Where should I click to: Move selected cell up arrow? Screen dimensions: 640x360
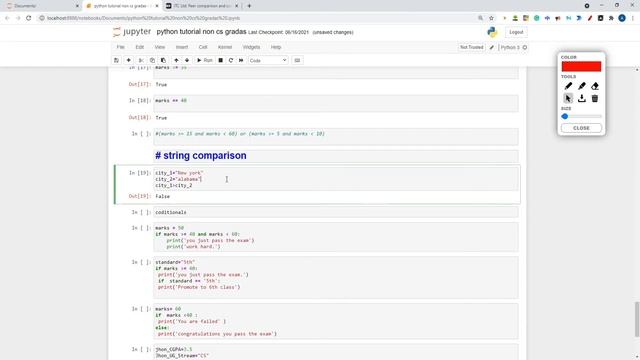(x=176, y=60)
